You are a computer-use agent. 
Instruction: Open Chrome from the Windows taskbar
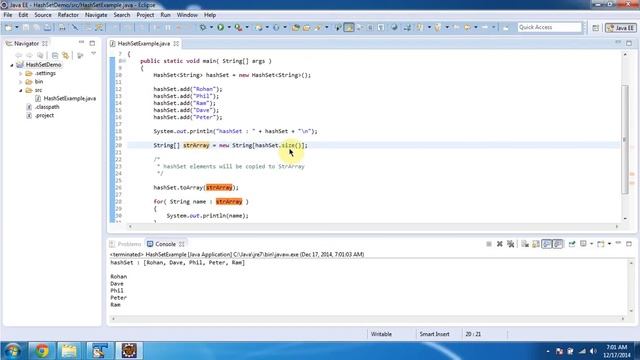42,351
